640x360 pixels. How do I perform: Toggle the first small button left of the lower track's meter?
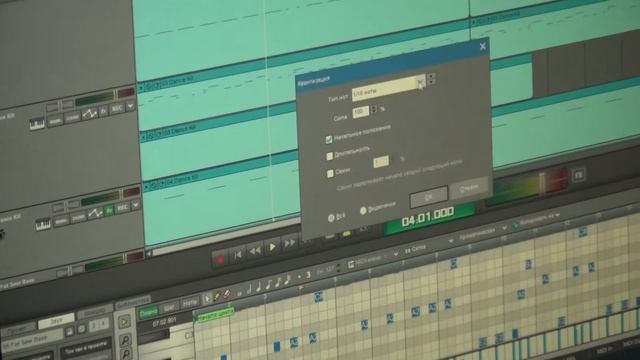[x=58, y=207]
